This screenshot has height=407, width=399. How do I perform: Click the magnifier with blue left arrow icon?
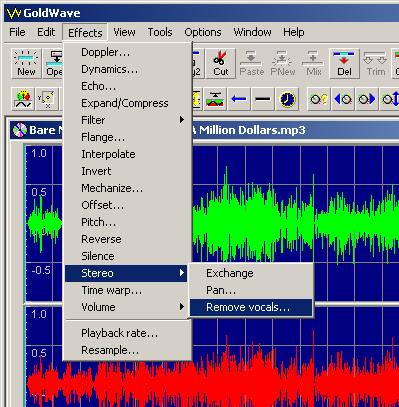pos(343,99)
